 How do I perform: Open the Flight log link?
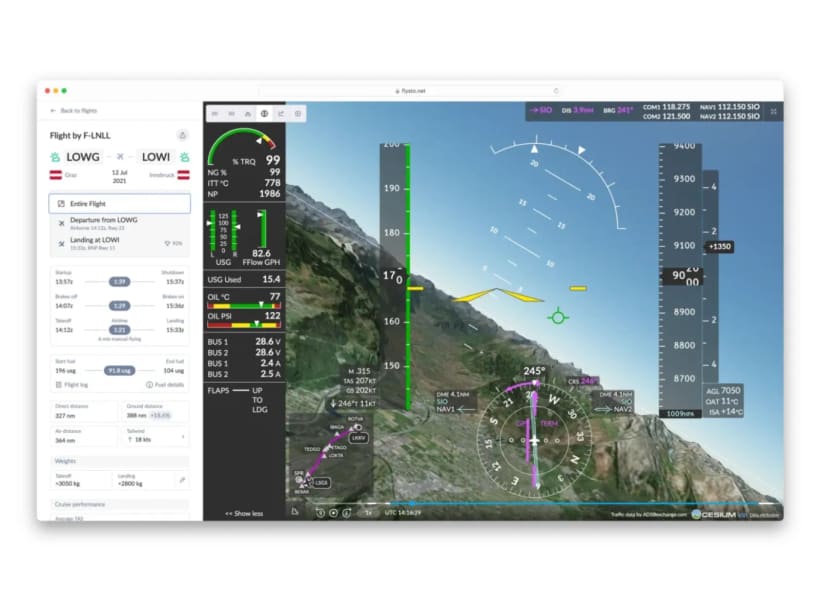tap(72, 385)
